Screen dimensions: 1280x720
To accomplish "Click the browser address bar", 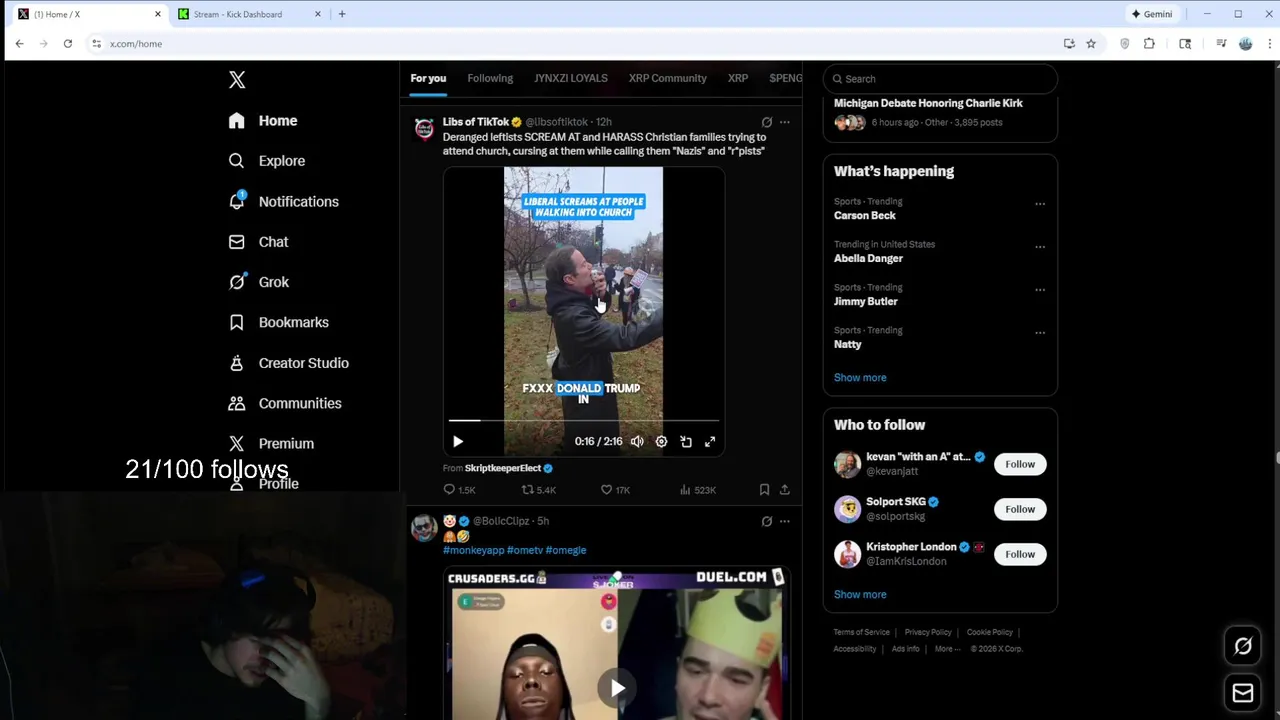I will (570, 44).
